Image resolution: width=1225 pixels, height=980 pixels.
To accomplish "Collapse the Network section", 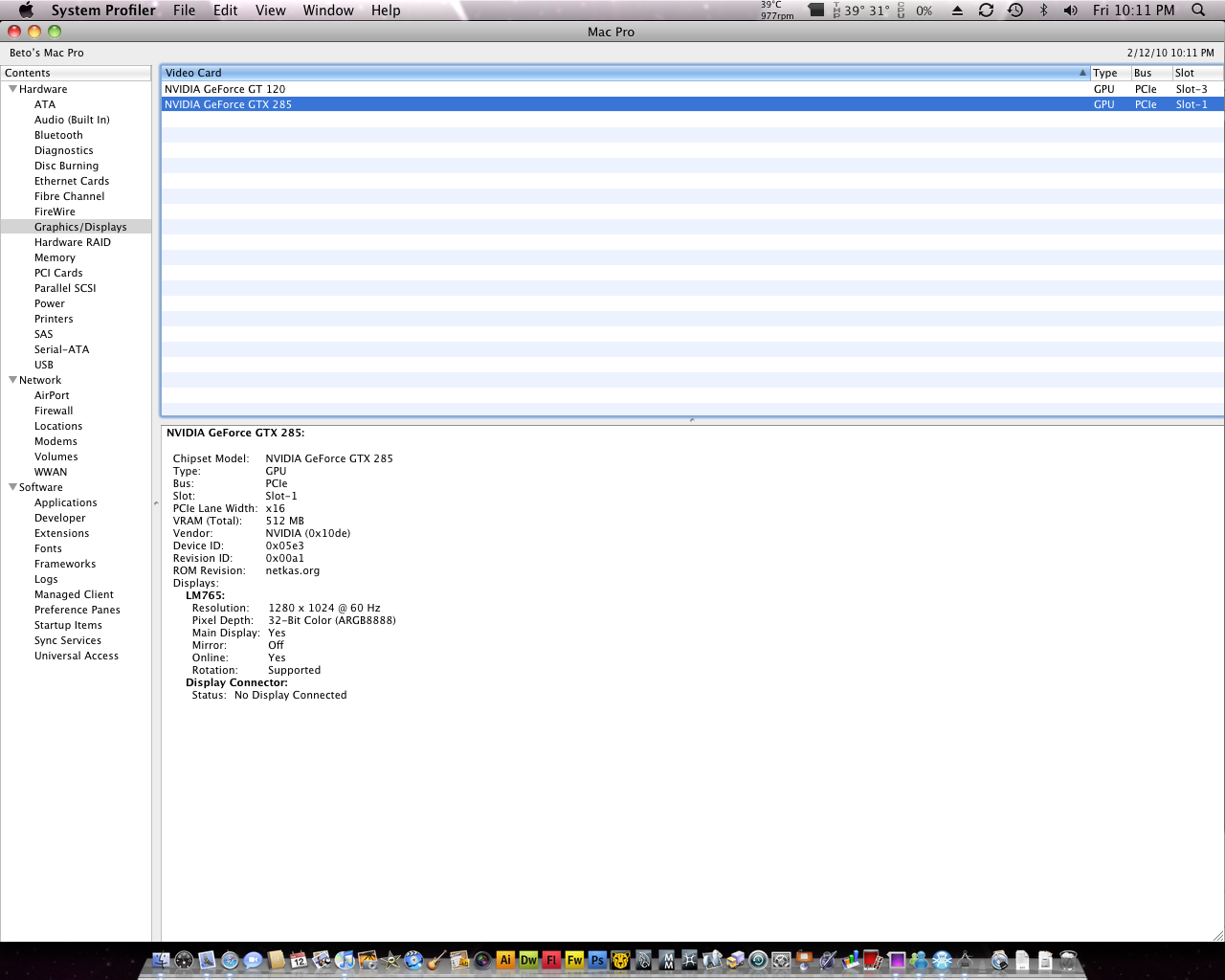I will [x=12, y=380].
